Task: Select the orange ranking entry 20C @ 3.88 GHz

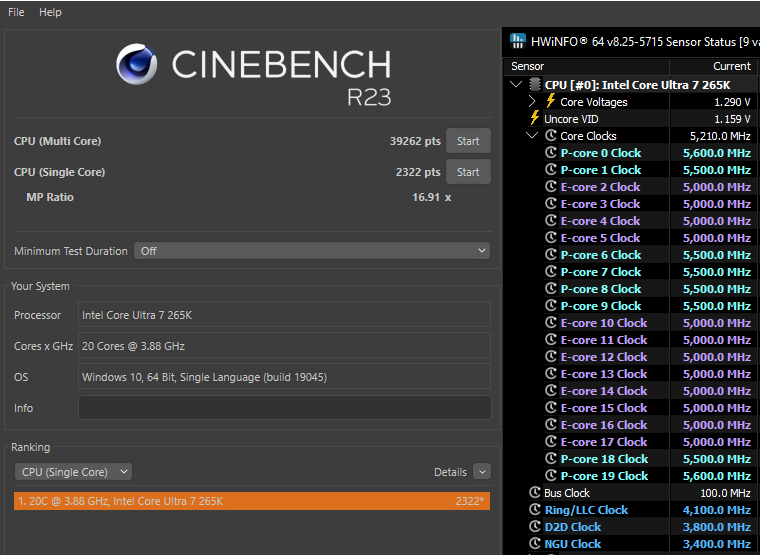Action: point(252,501)
